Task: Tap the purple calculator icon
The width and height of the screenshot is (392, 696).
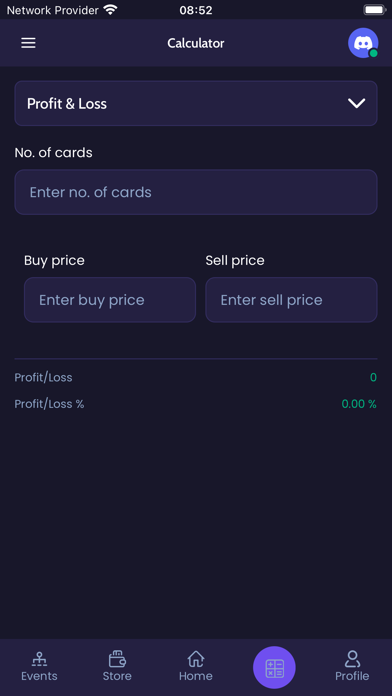Action: pos(274,668)
